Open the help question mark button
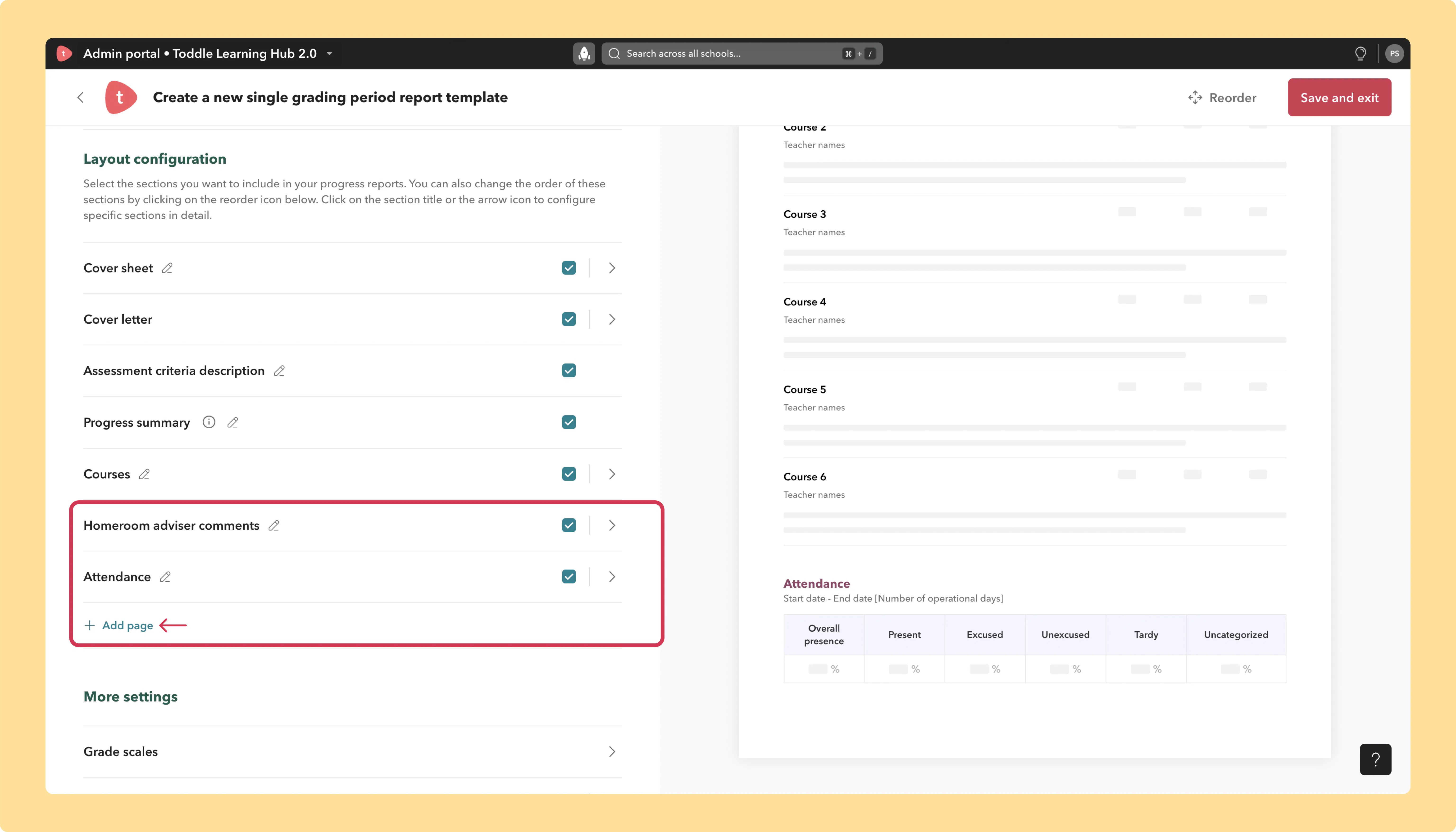 [1375, 760]
